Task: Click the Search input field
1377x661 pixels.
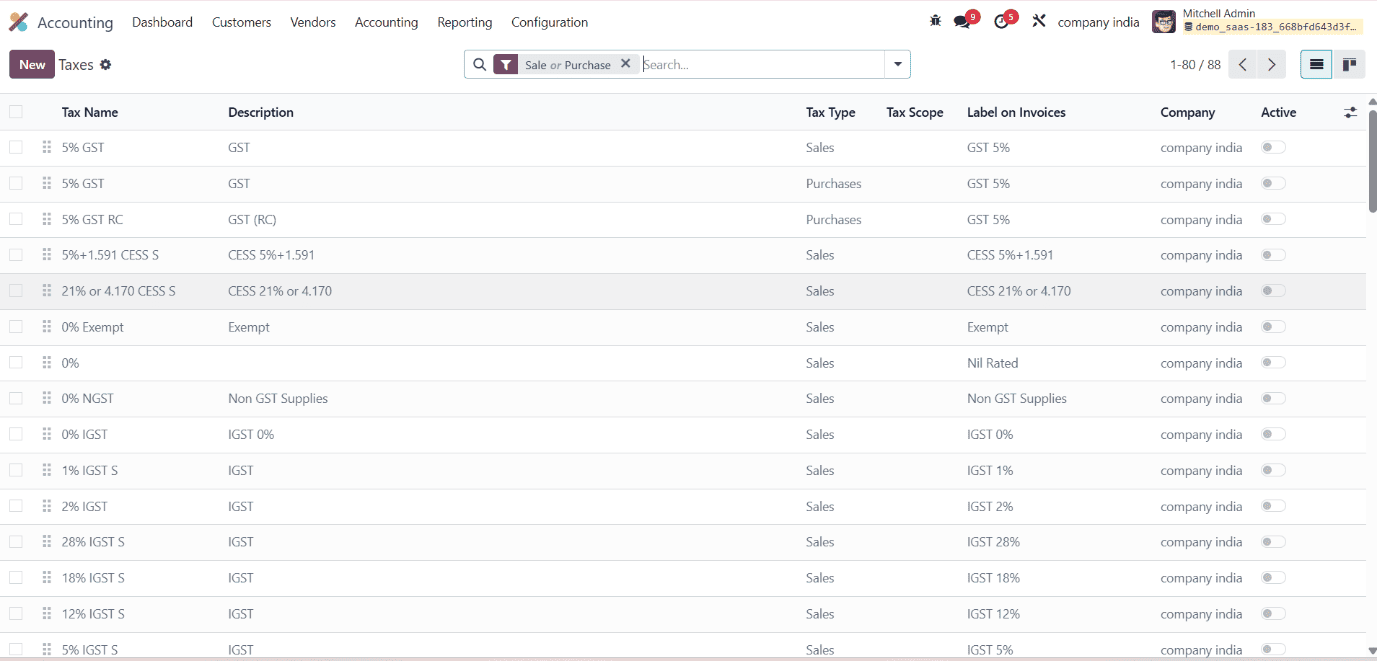Action: click(x=760, y=64)
